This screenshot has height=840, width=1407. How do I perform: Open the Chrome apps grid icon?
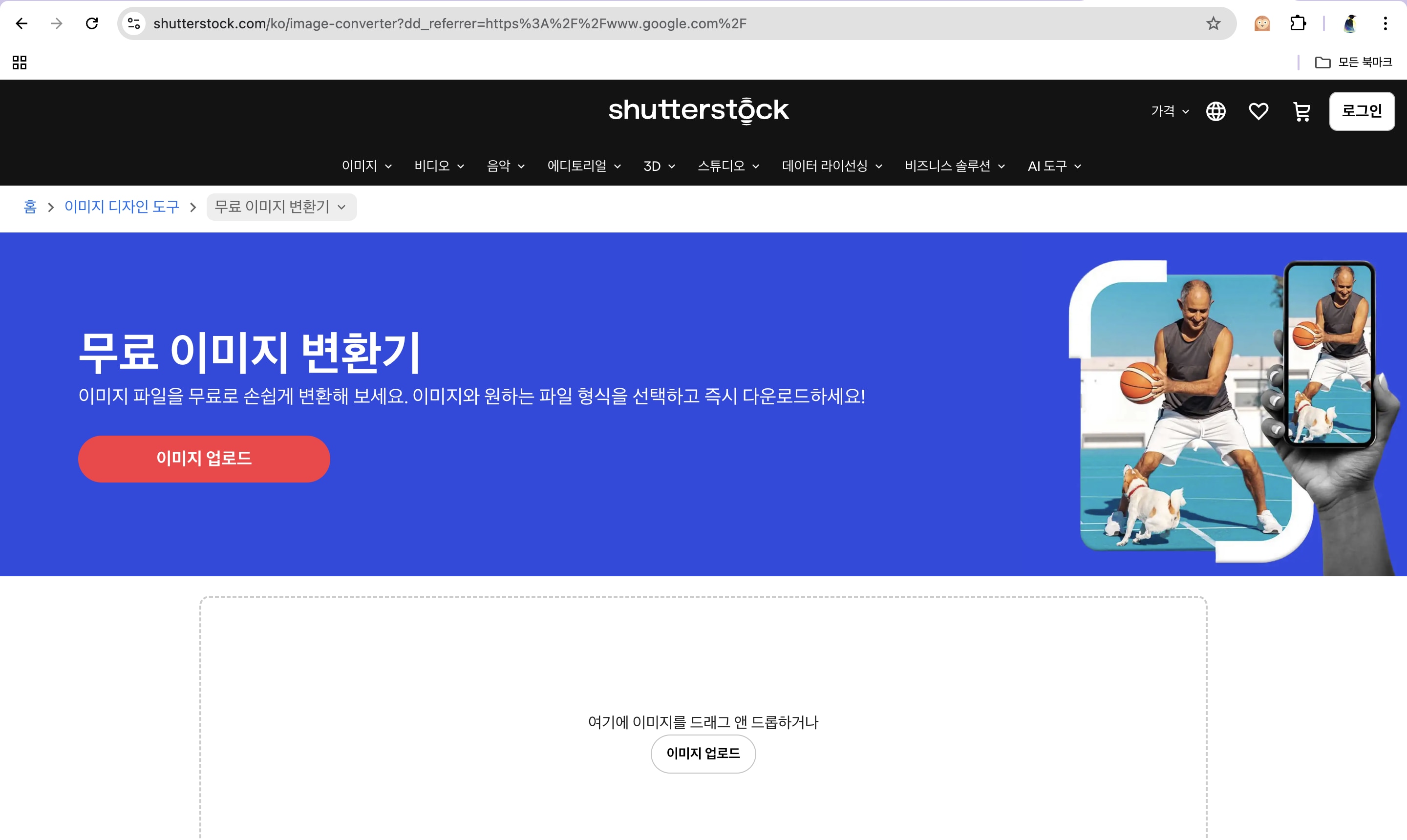point(20,62)
